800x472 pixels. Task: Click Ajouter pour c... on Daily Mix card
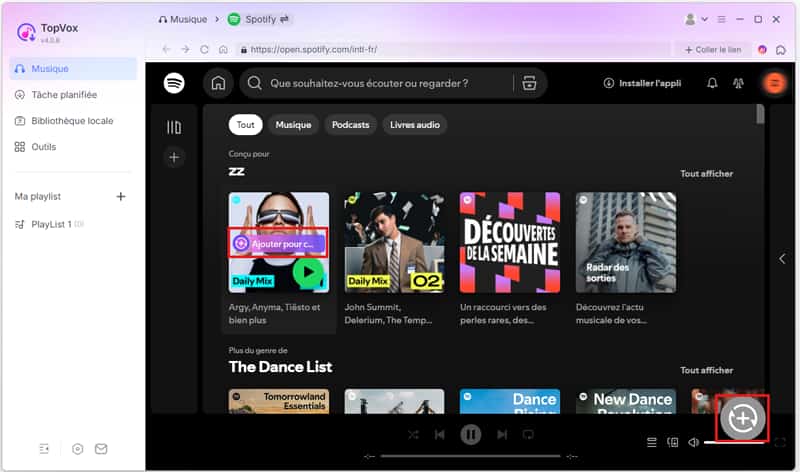click(x=278, y=243)
